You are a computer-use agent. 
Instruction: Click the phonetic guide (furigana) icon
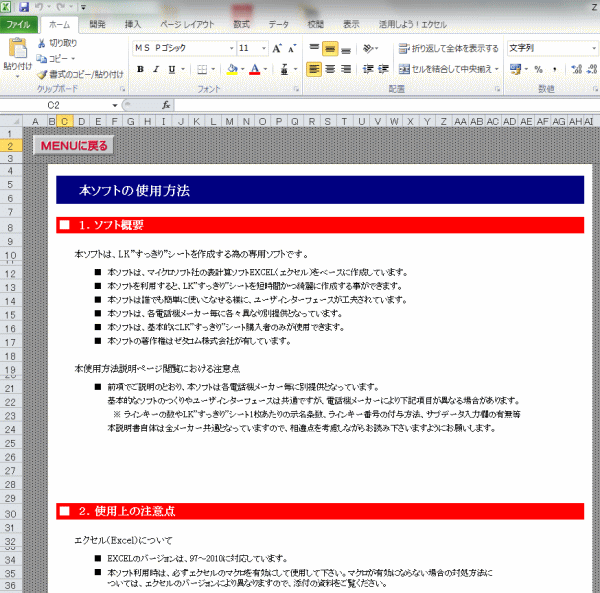[284, 69]
